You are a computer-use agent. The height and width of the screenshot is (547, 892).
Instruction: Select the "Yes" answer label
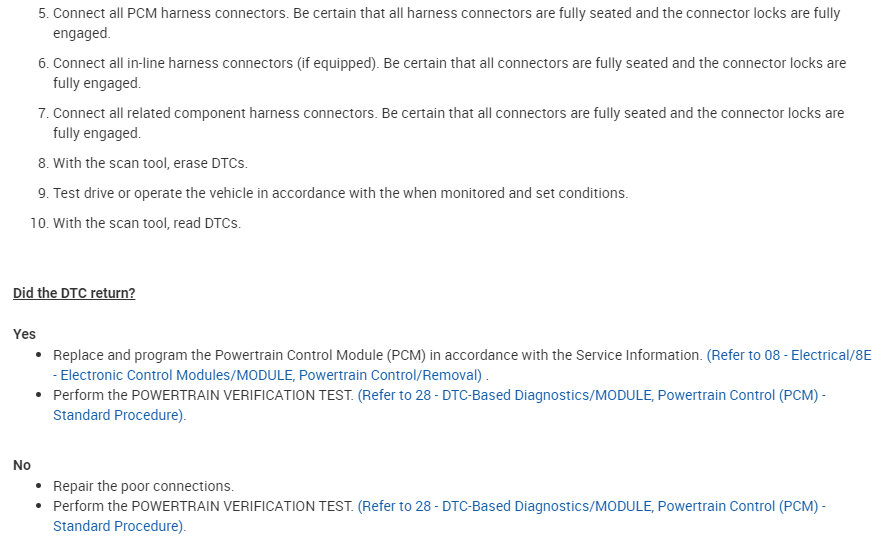point(24,334)
